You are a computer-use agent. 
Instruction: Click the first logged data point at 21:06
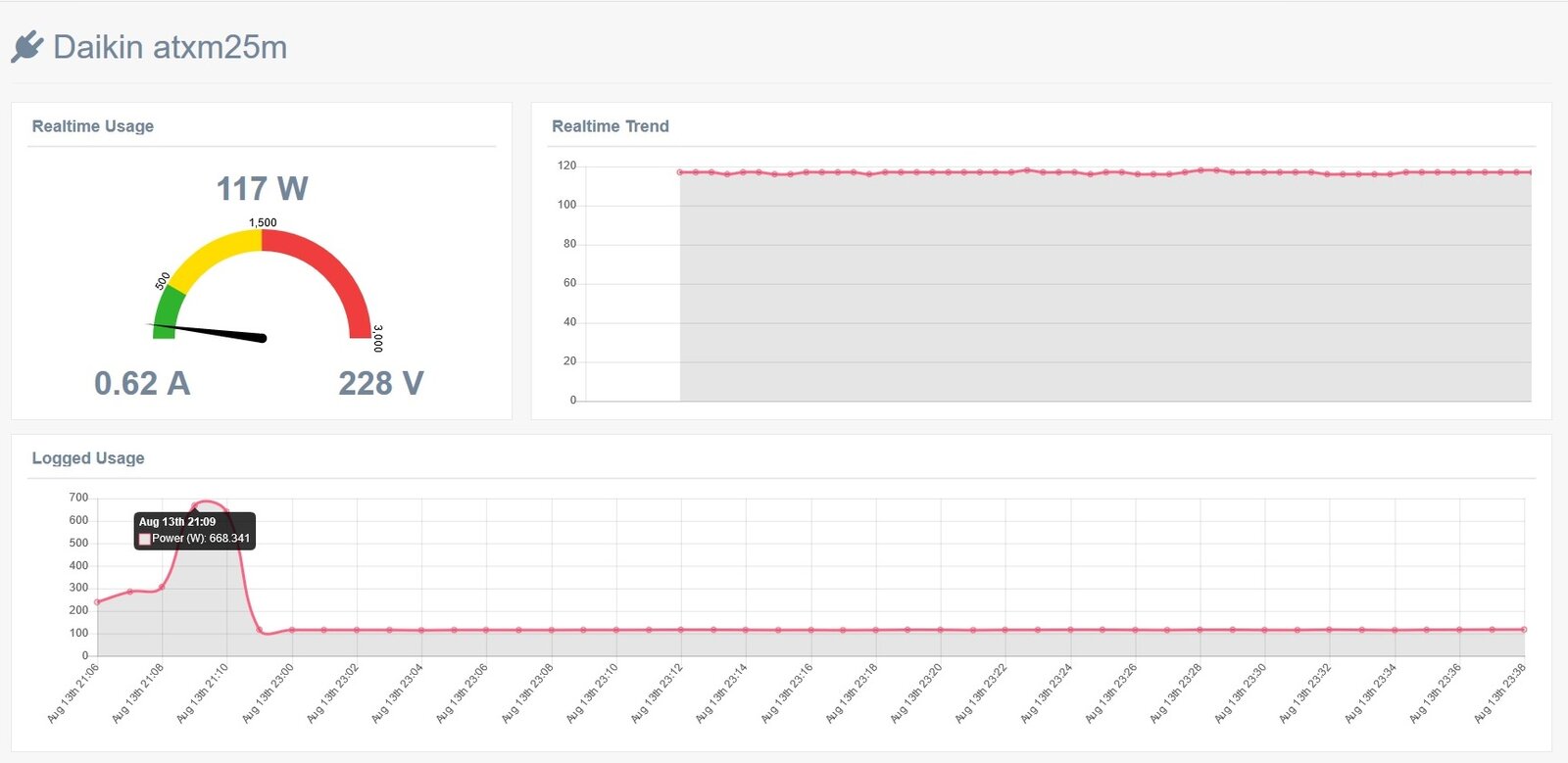tap(97, 602)
